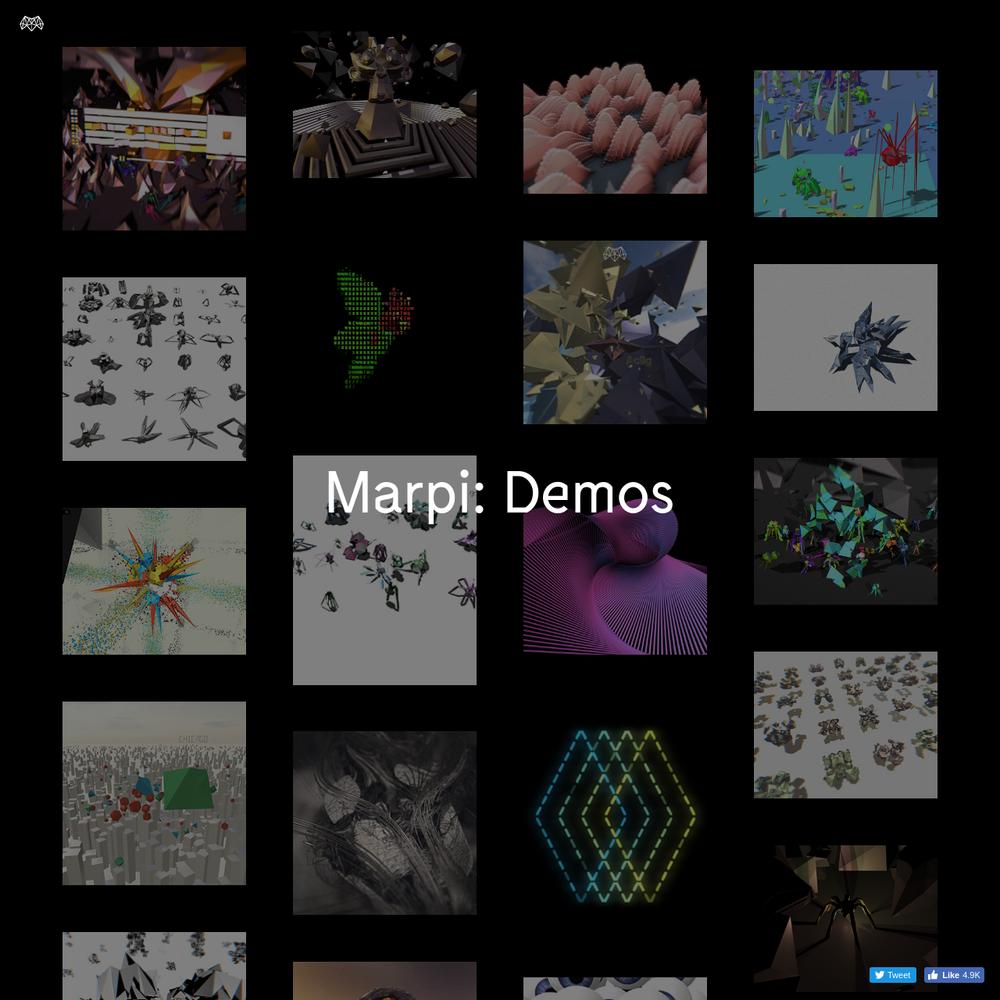
Task: Open the neon dashed diamond pattern thumbnail
Action: pos(615,816)
